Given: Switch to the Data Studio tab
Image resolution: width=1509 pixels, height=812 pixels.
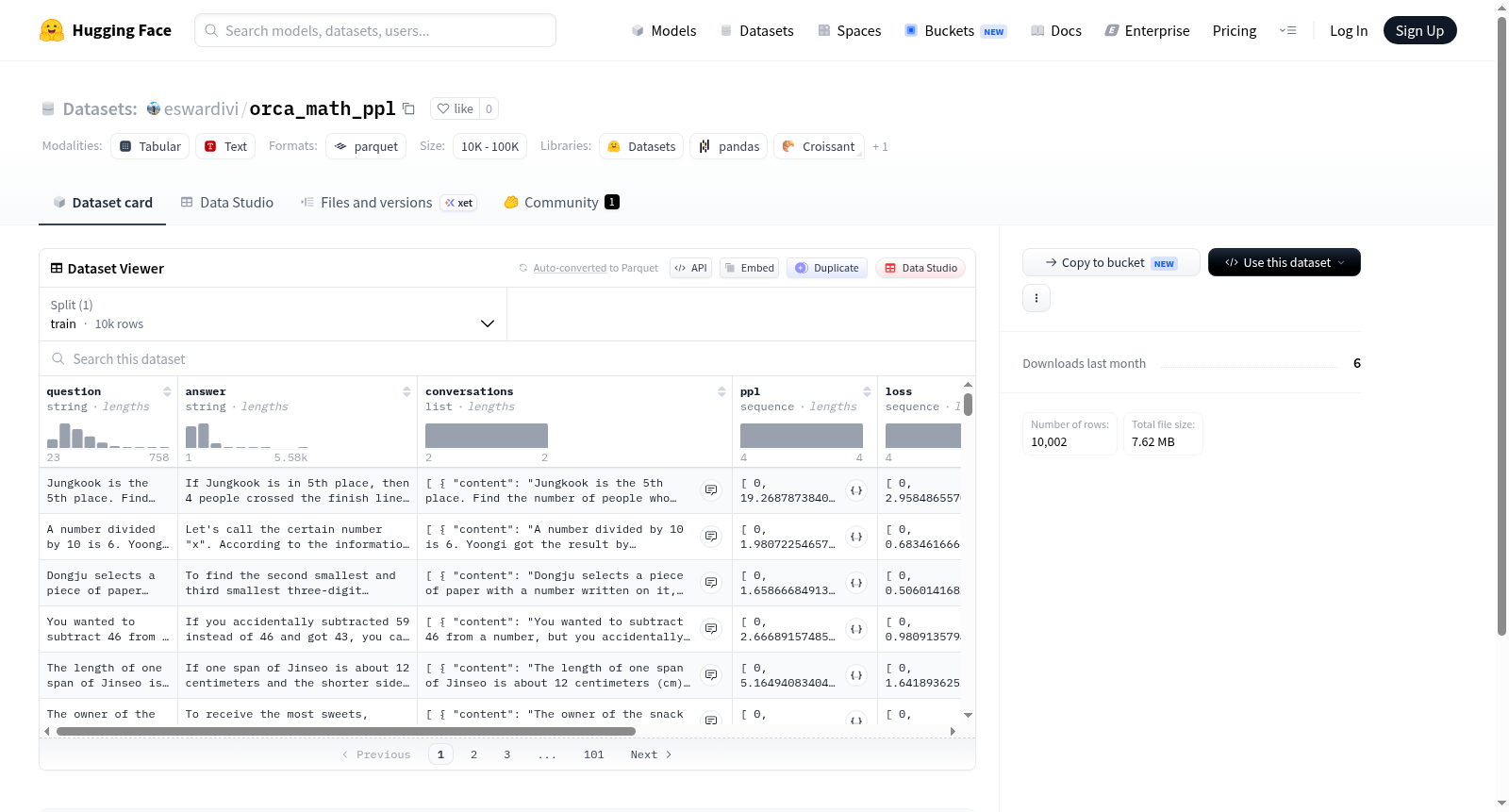Looking at the screenshot, I should tap(227, 202).
